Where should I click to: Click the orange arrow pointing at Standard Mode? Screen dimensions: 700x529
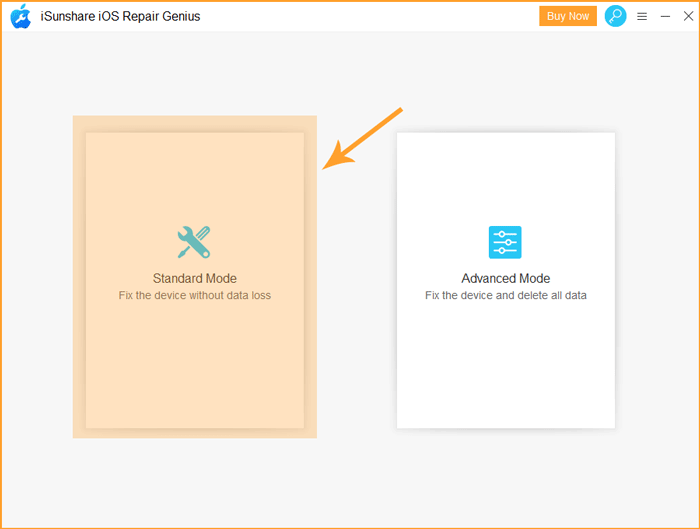tap(362, 138)
